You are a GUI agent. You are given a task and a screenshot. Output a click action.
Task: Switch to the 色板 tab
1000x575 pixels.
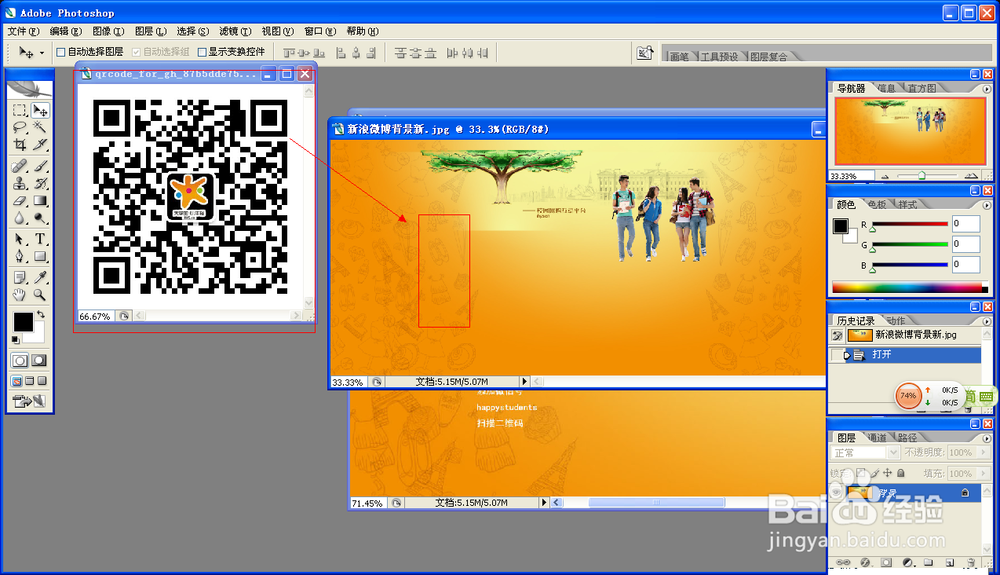coord(877,205)
